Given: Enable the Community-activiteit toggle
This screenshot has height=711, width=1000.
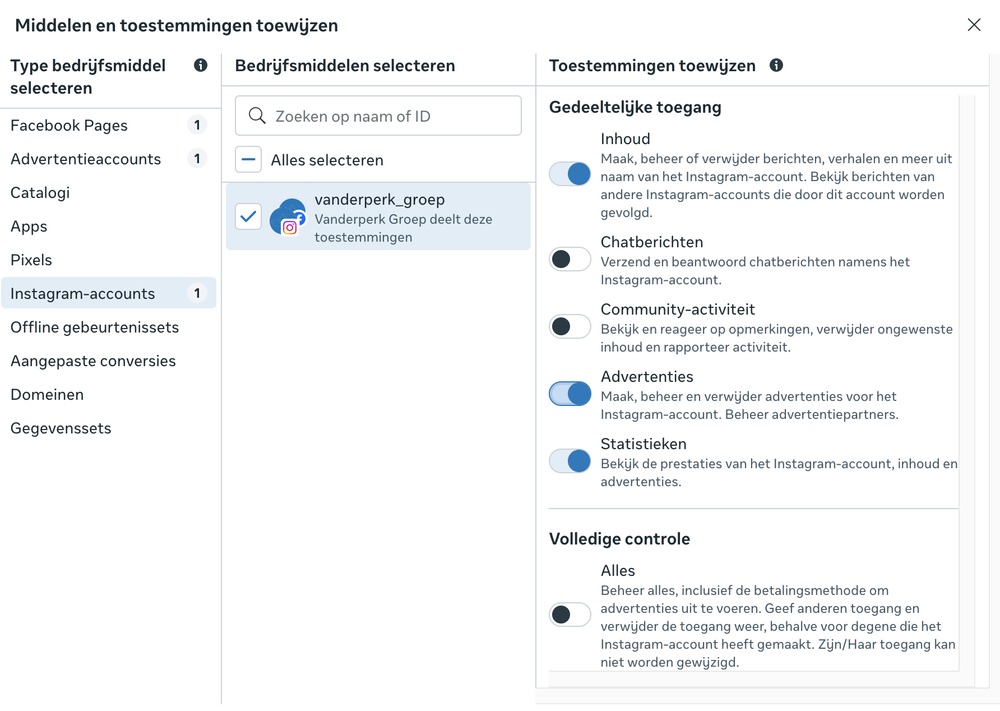Looking at the screenshot, I should tap(570, 326).
